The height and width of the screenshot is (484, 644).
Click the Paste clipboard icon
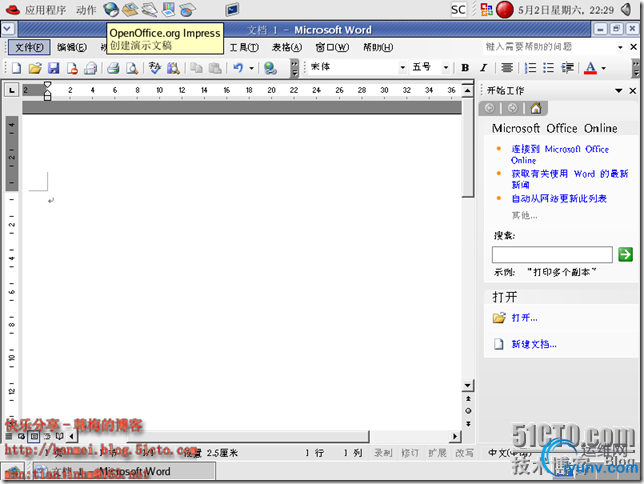[215, 68]
